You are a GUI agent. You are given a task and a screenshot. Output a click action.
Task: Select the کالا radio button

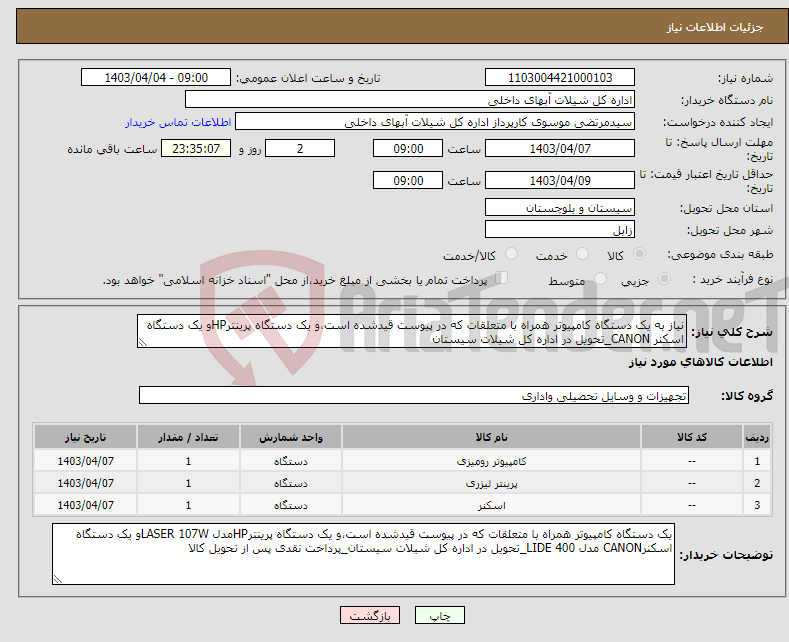(639, 254)
